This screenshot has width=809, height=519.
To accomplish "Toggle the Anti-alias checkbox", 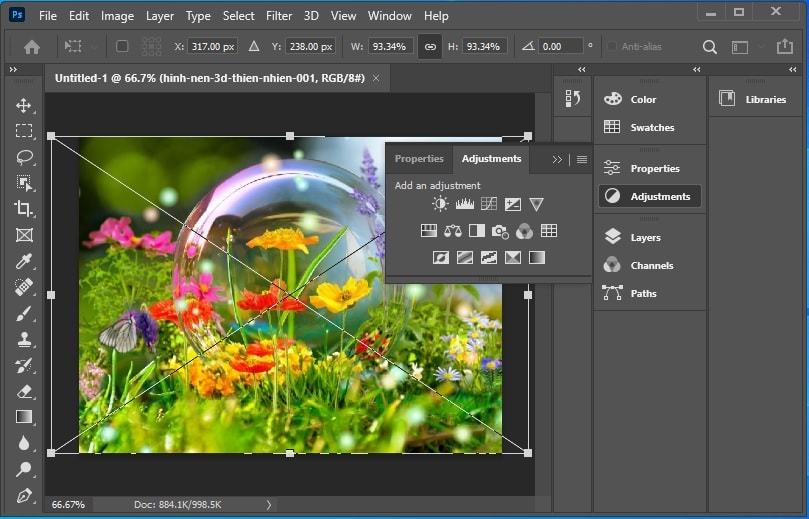I will pyautogui.click(x=612, y=46).
